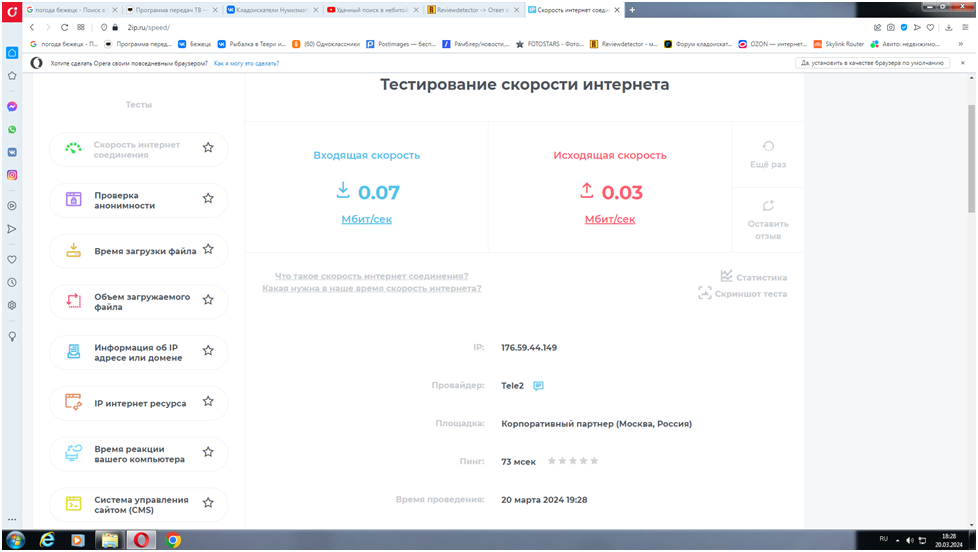The image size is (978, 552).
Task: Click Мбит/сек unit under incoming speed
Action: click(366, 219)
